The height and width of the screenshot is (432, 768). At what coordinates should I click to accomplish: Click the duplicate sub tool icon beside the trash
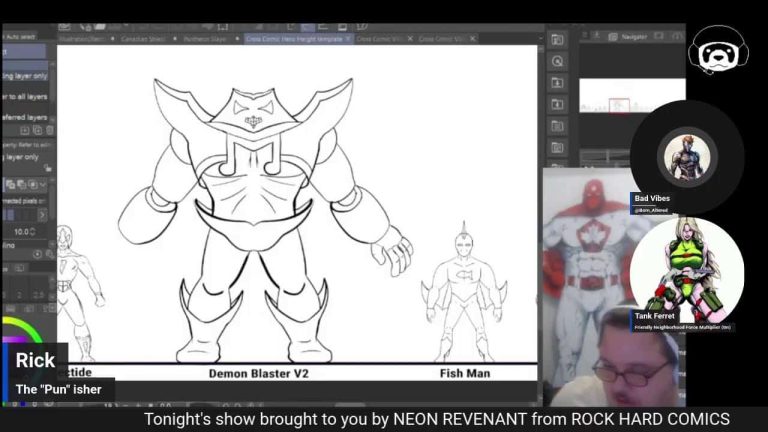37,130
